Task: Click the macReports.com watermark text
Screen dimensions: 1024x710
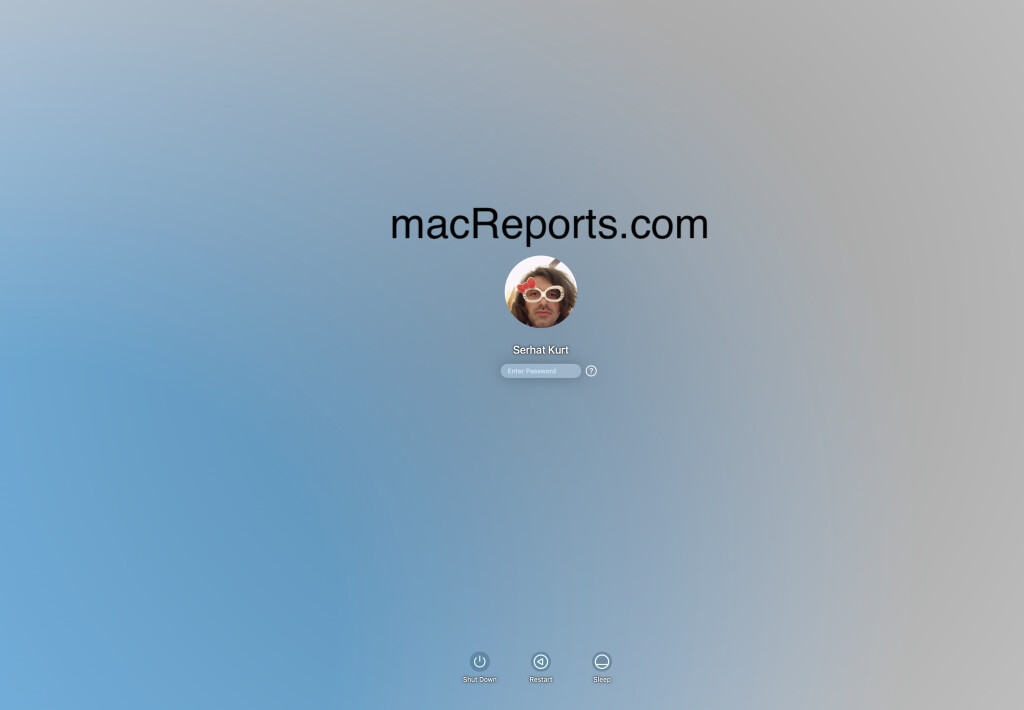Action: coord(549,224)
